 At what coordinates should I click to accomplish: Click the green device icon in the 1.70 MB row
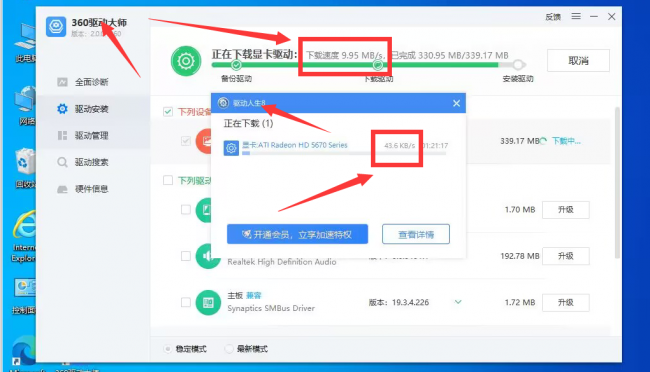coord(204,210)
